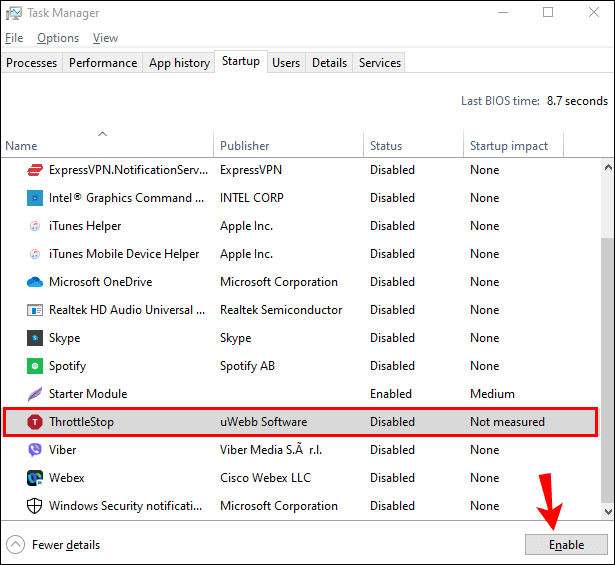Screen dimensions: 615x565
Task: Select the Microsoft OneDrive row name
Action: [100, 282]
